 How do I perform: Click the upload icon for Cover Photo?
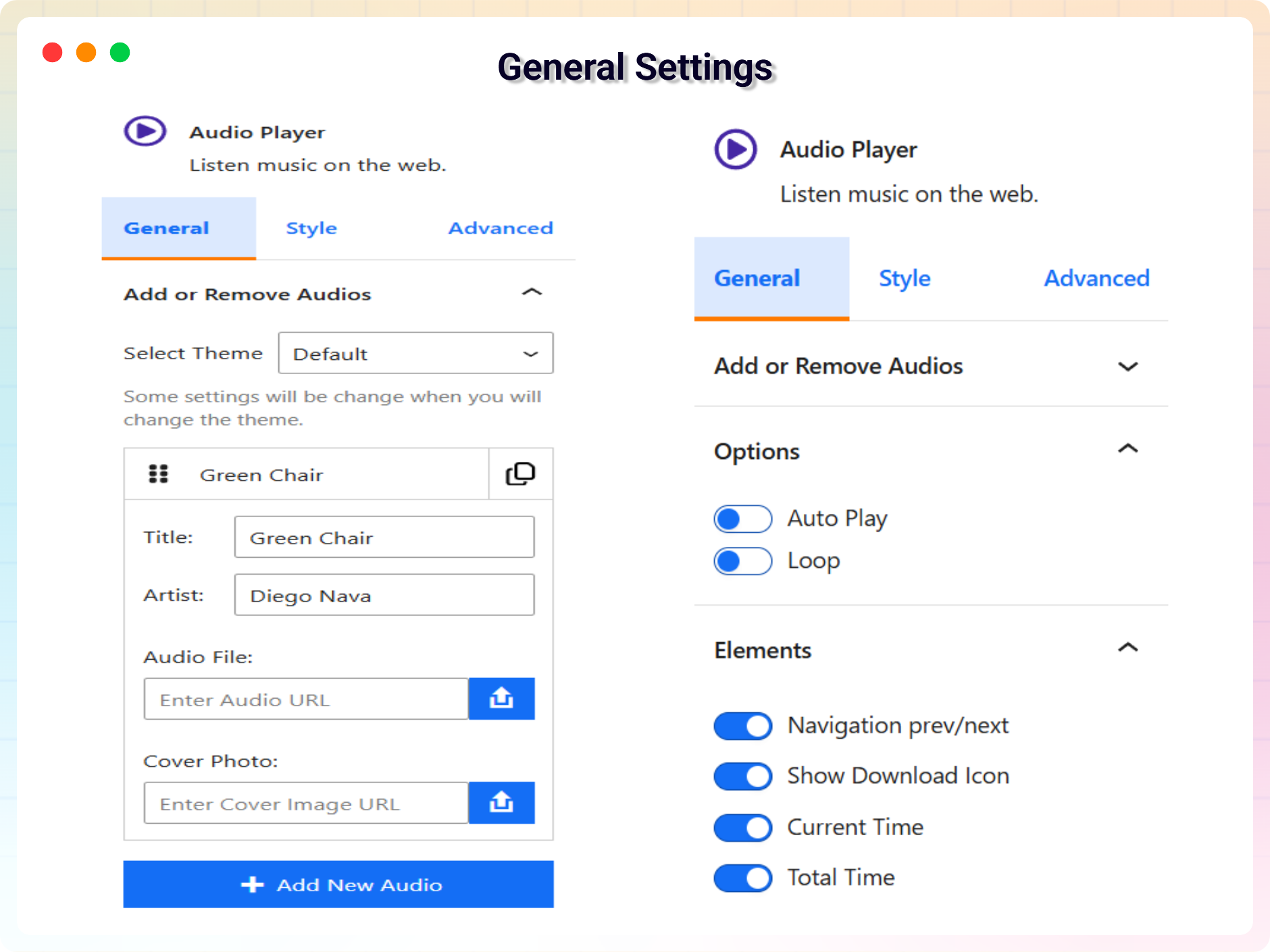[501, 803]
